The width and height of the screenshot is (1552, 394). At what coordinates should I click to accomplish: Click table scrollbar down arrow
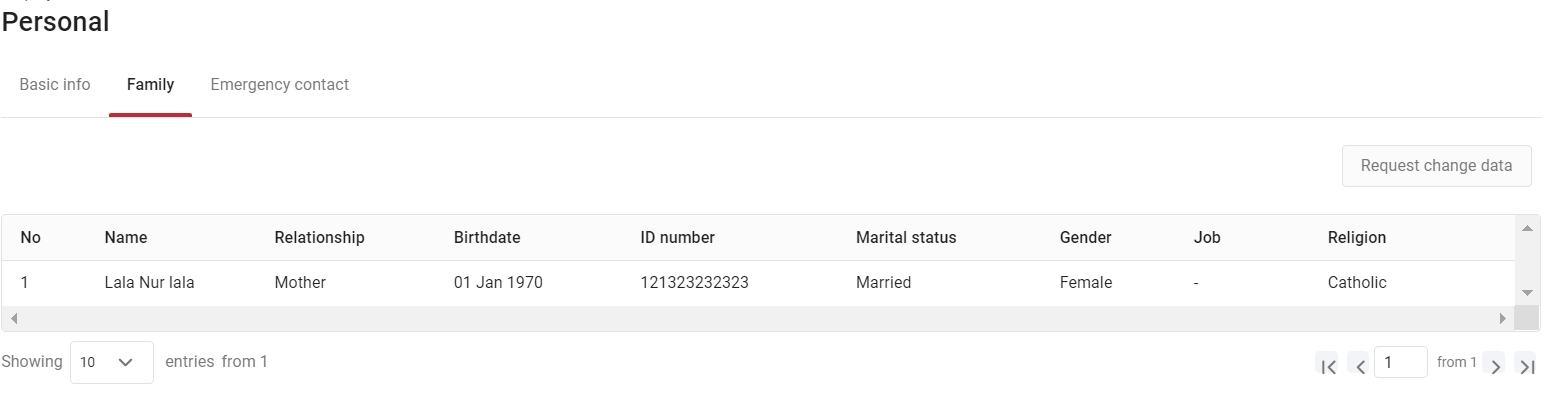1527,293
